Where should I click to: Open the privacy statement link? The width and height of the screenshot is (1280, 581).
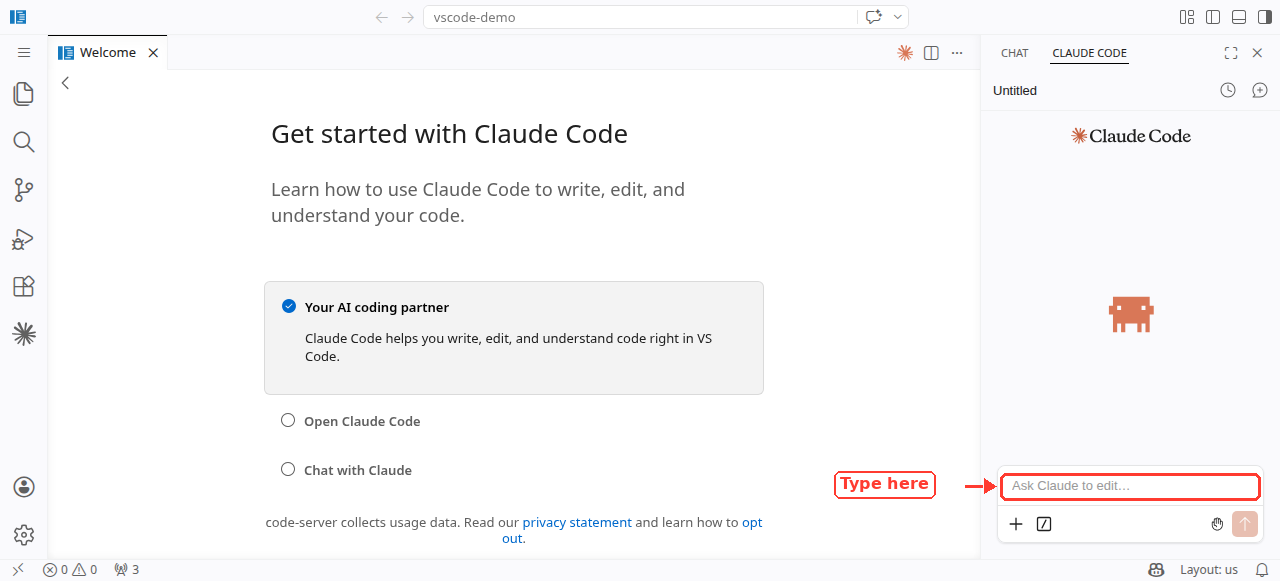(577, 522)
